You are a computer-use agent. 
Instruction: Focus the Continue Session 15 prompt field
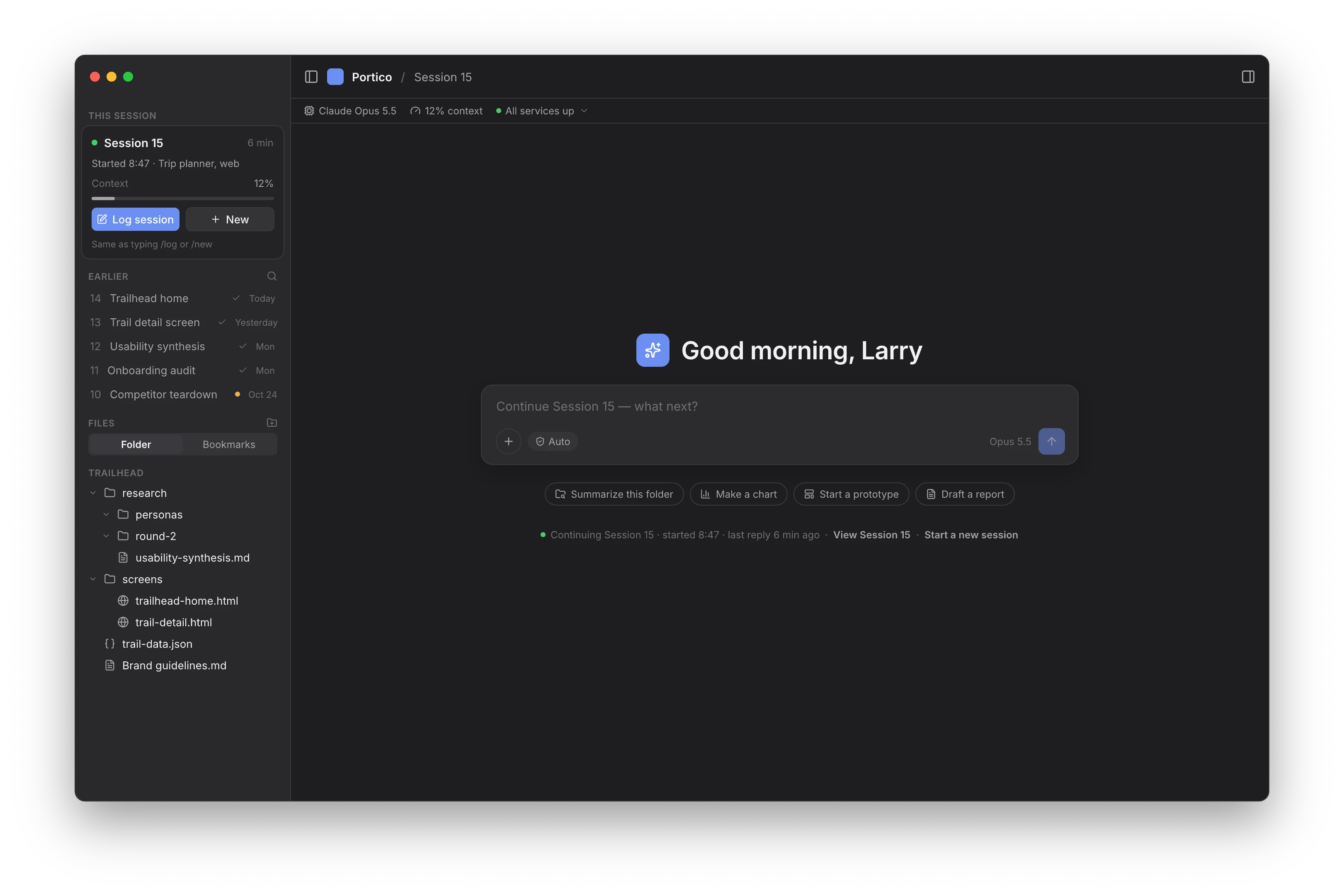[x=779, y=406]
